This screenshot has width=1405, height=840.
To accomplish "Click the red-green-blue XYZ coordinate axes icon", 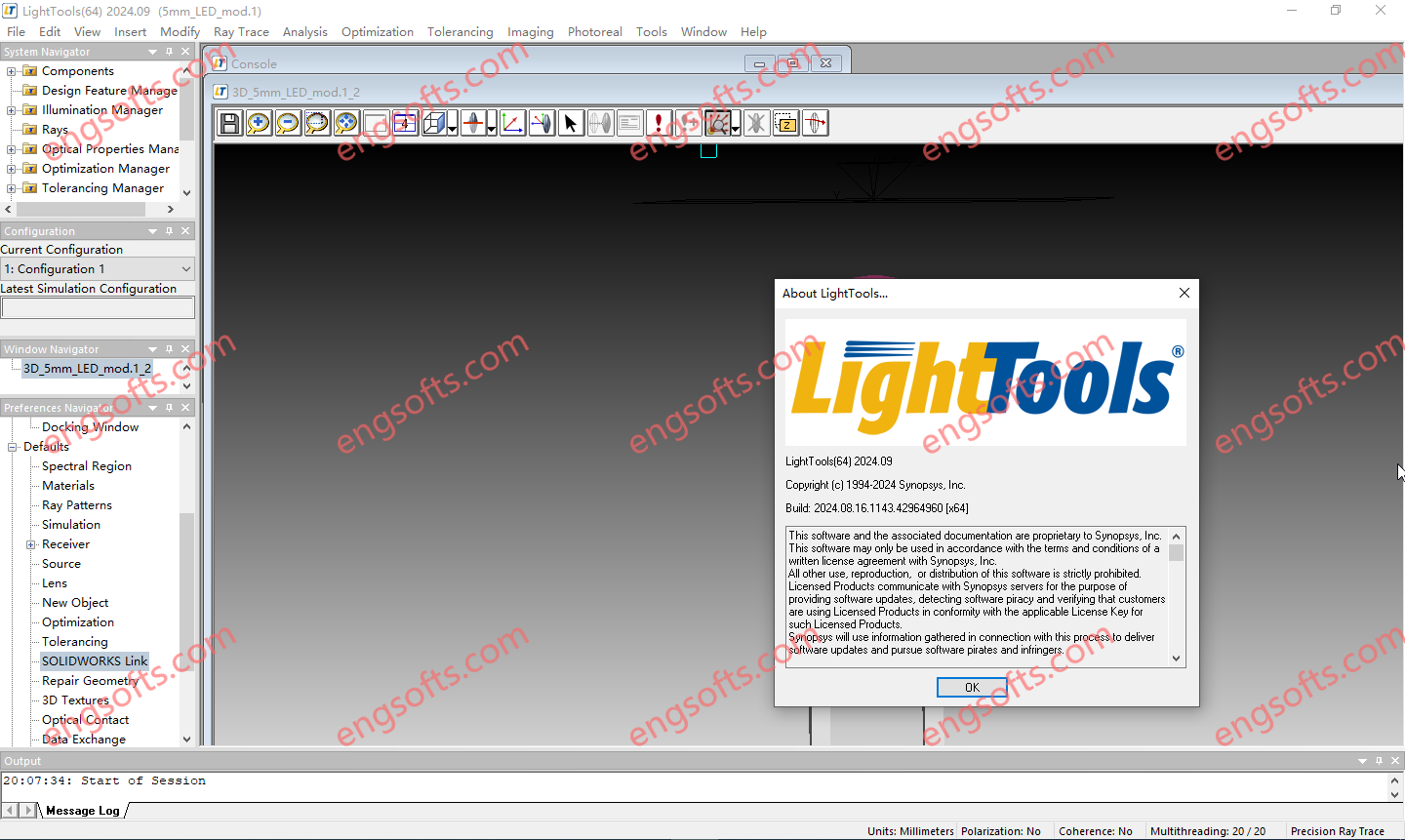I will (x=512, y=123).
